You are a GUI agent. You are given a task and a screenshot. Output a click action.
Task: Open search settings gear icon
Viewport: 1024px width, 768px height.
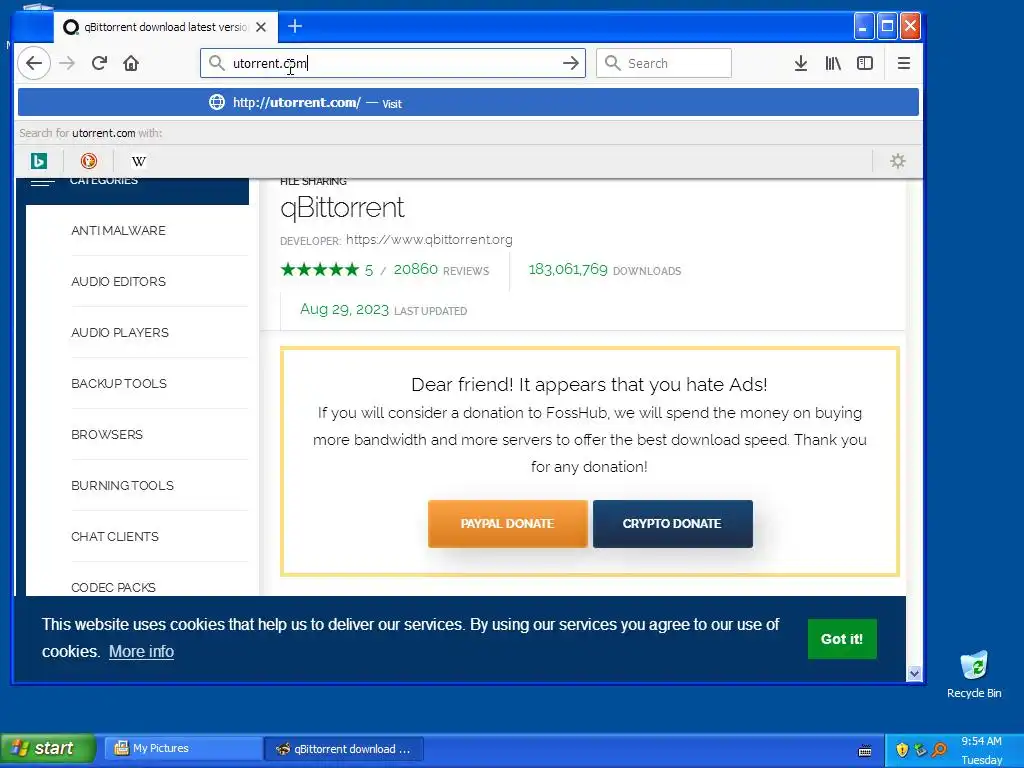click(898, 161)
